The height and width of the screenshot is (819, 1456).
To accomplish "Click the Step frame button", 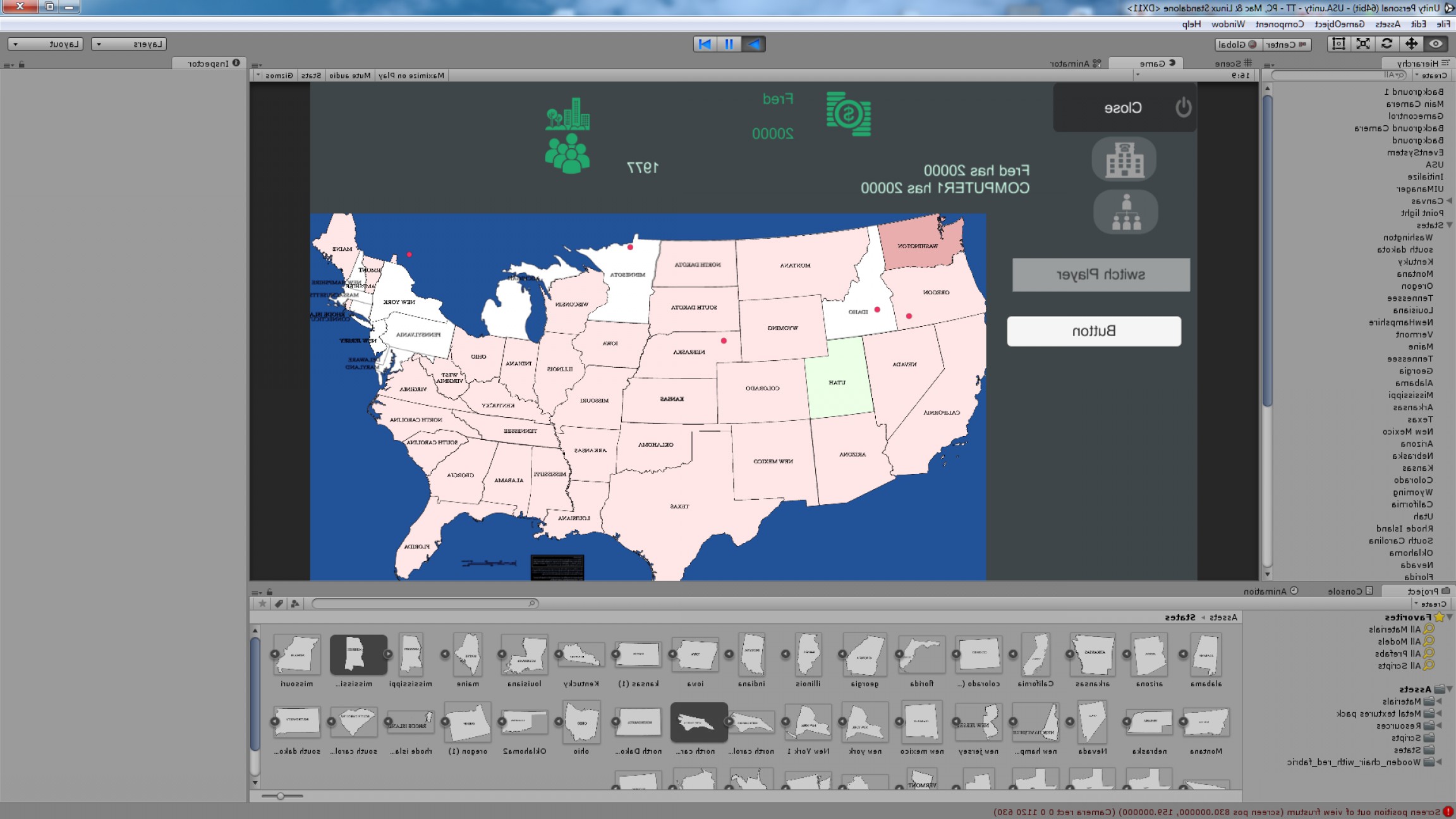I will (705, 44).
